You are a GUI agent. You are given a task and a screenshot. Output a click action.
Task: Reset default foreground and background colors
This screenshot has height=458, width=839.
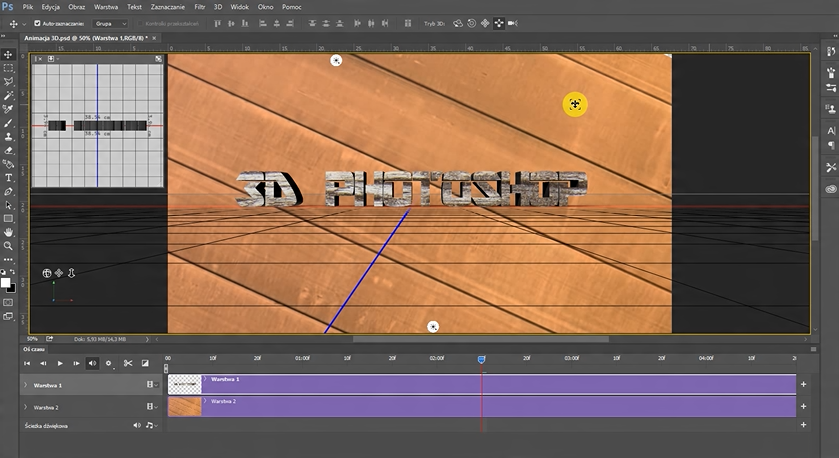tap(3, 272)
